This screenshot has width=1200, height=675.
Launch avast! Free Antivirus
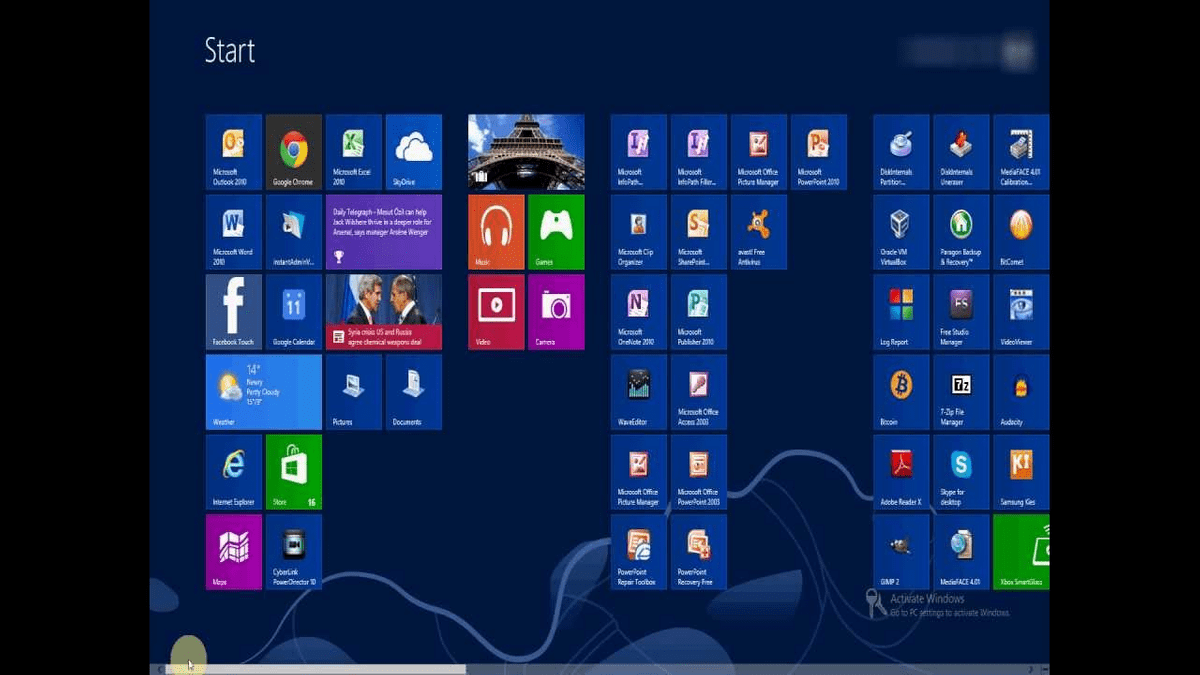[x=757, y=232]
